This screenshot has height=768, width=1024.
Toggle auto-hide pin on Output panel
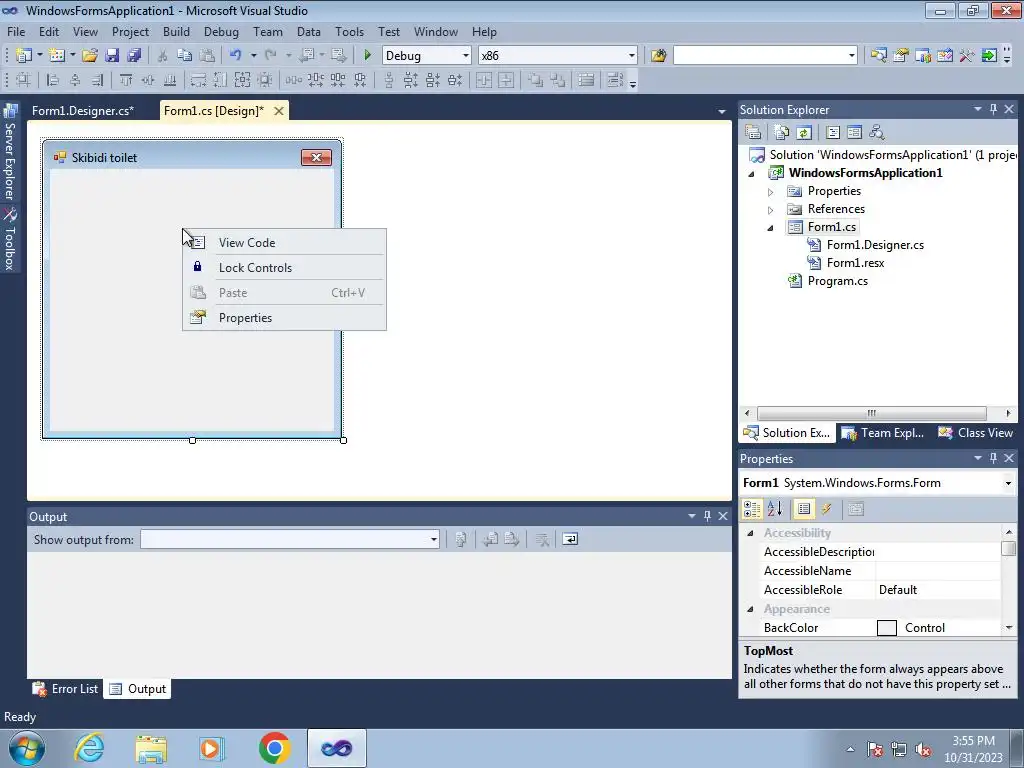(x=707, y=516)
